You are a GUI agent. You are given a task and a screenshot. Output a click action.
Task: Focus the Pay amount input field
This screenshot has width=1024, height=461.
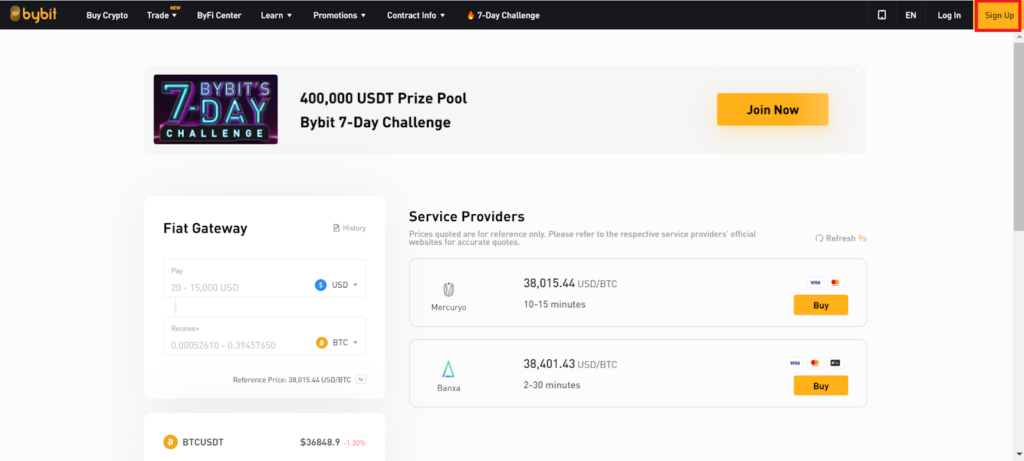tap(235, 287)
